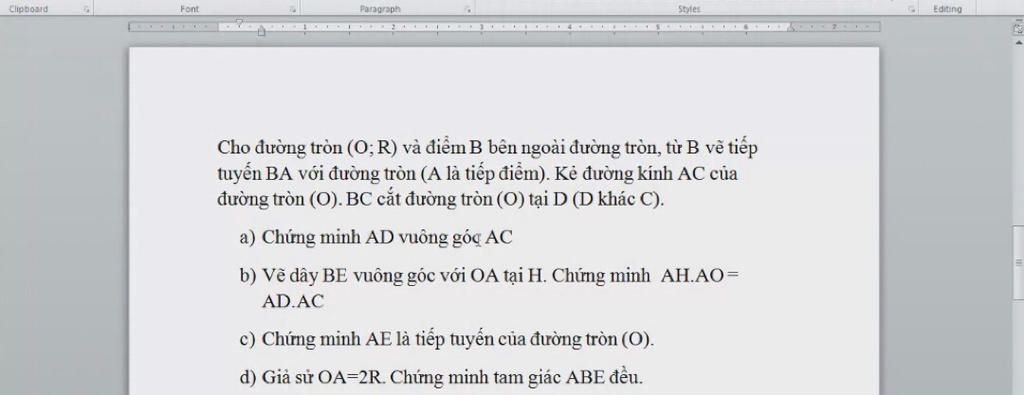The image size is (1024, 395).
Task: Place cursor in line a) Chứng minh AD
Action: (376, 238)
